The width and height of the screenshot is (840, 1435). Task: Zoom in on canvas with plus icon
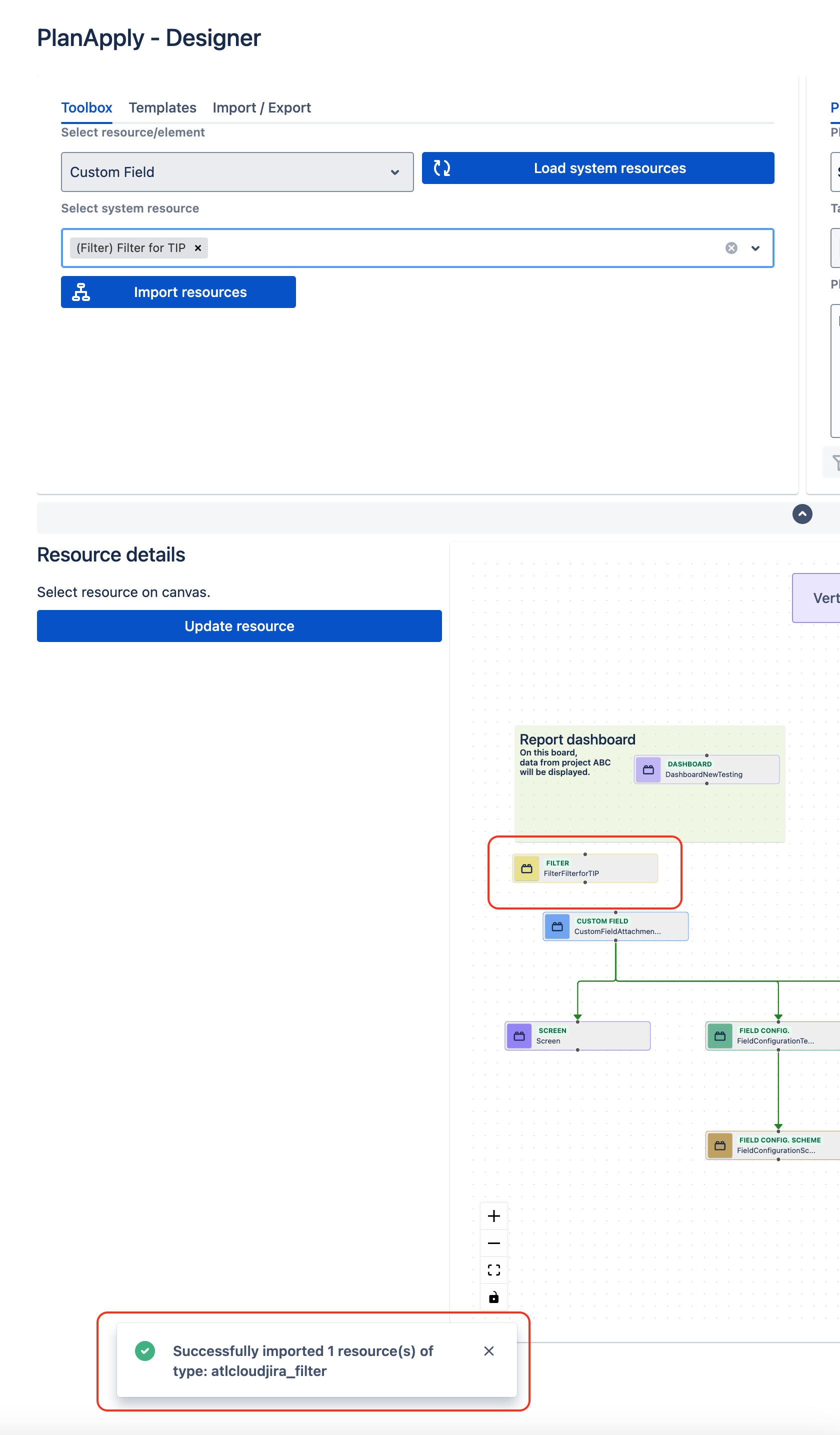493,1216
